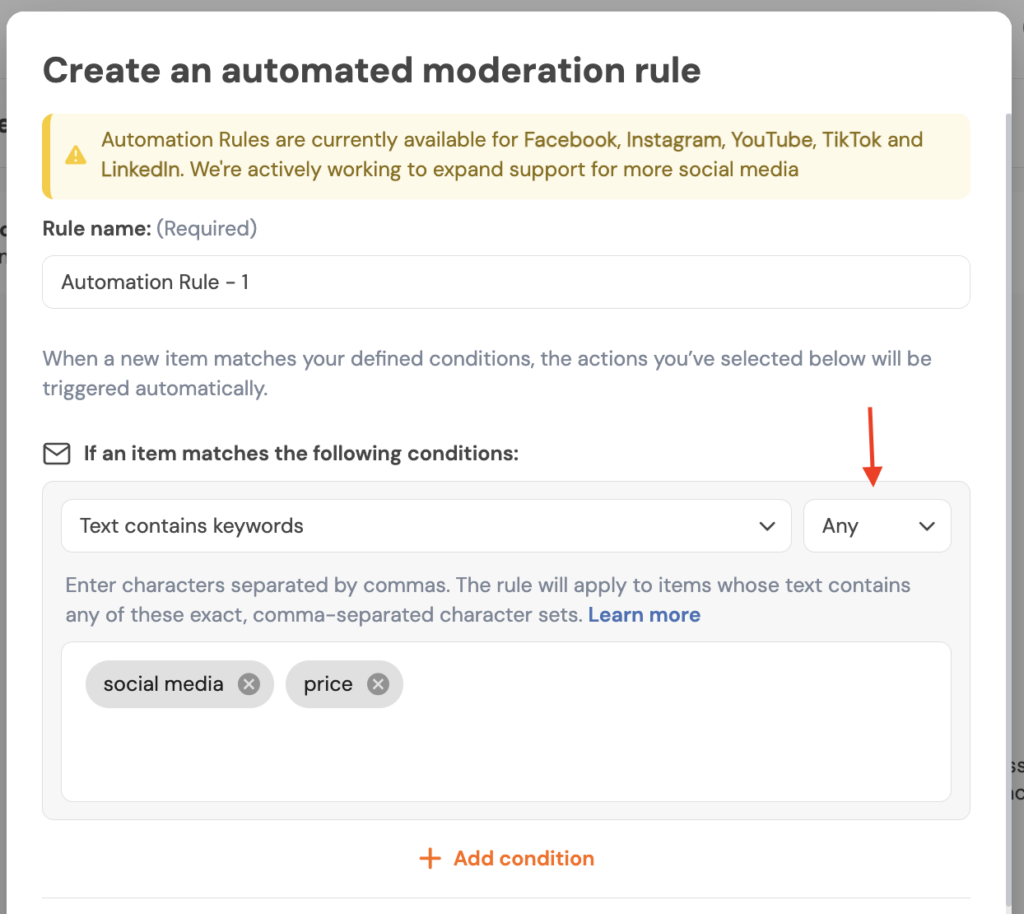Expand the chevron next to "Any"

(x=927, y=526)
